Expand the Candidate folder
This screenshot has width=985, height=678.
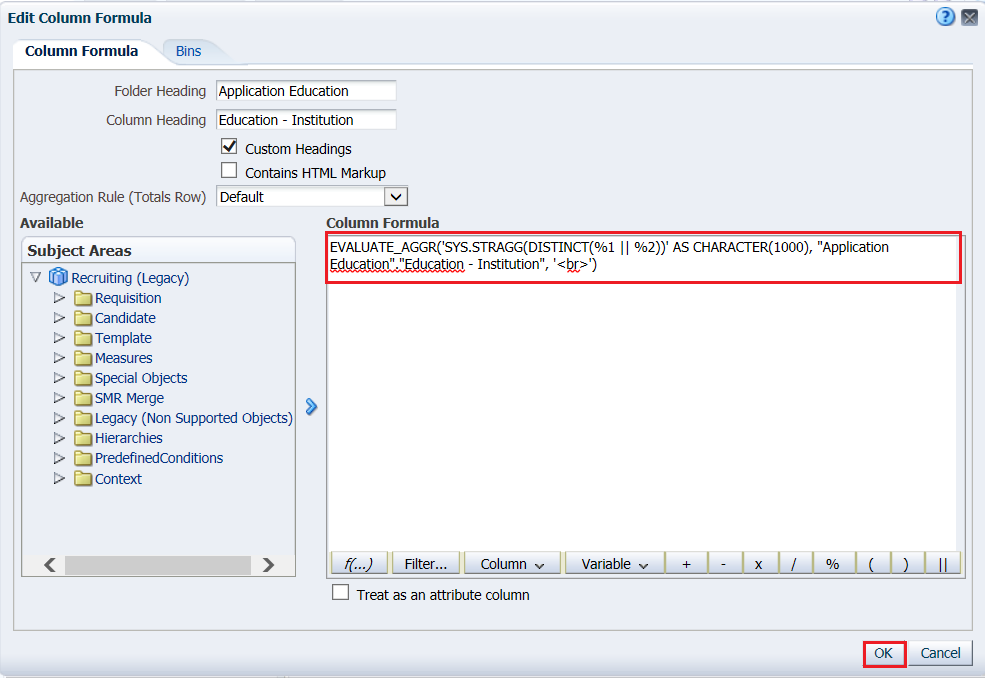pos(59,318)
